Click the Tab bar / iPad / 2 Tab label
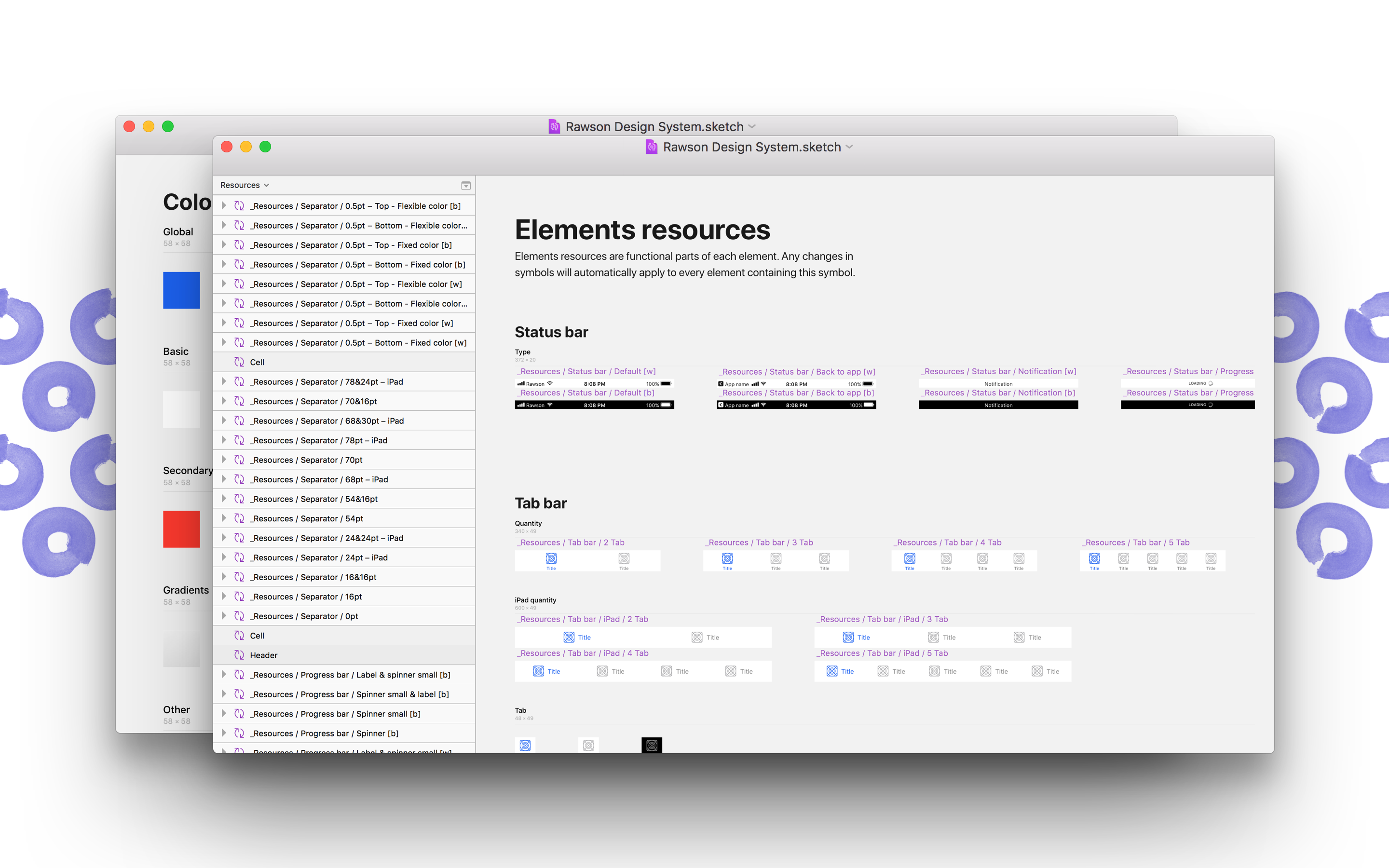The height and width of the screenshot is (868, 1389). (x=582, y=619)
